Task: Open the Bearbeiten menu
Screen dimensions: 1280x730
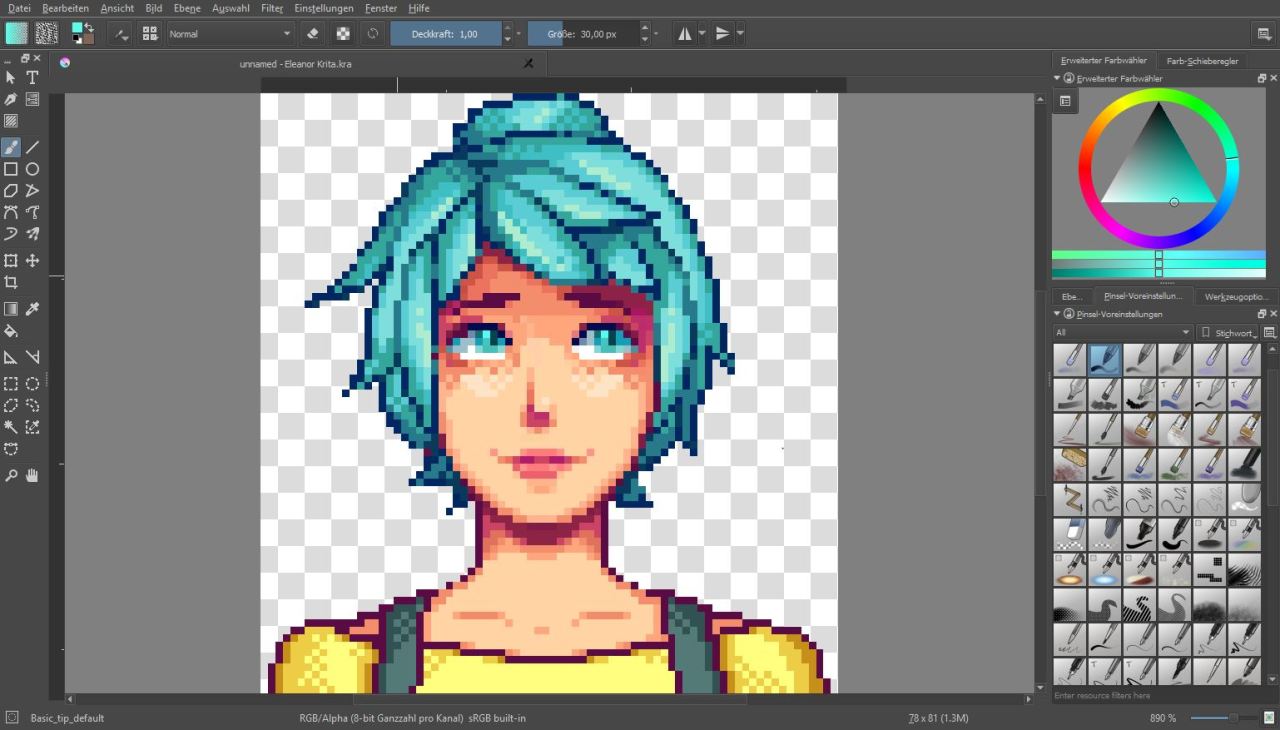Action: coord(65,8)
